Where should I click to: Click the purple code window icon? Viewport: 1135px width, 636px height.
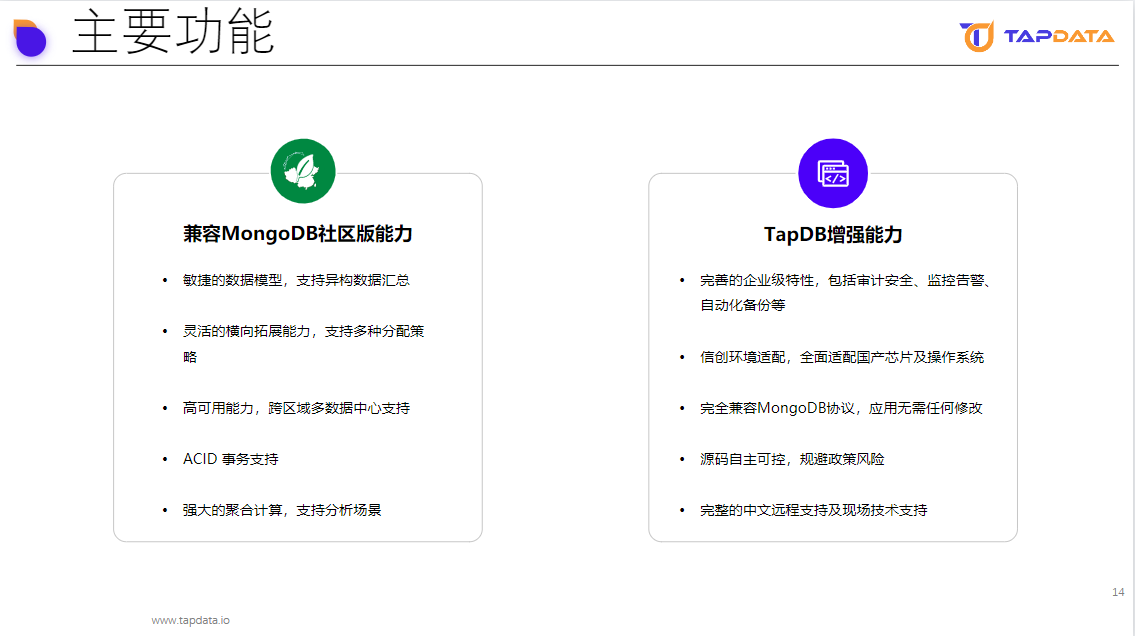click(832, 173)
